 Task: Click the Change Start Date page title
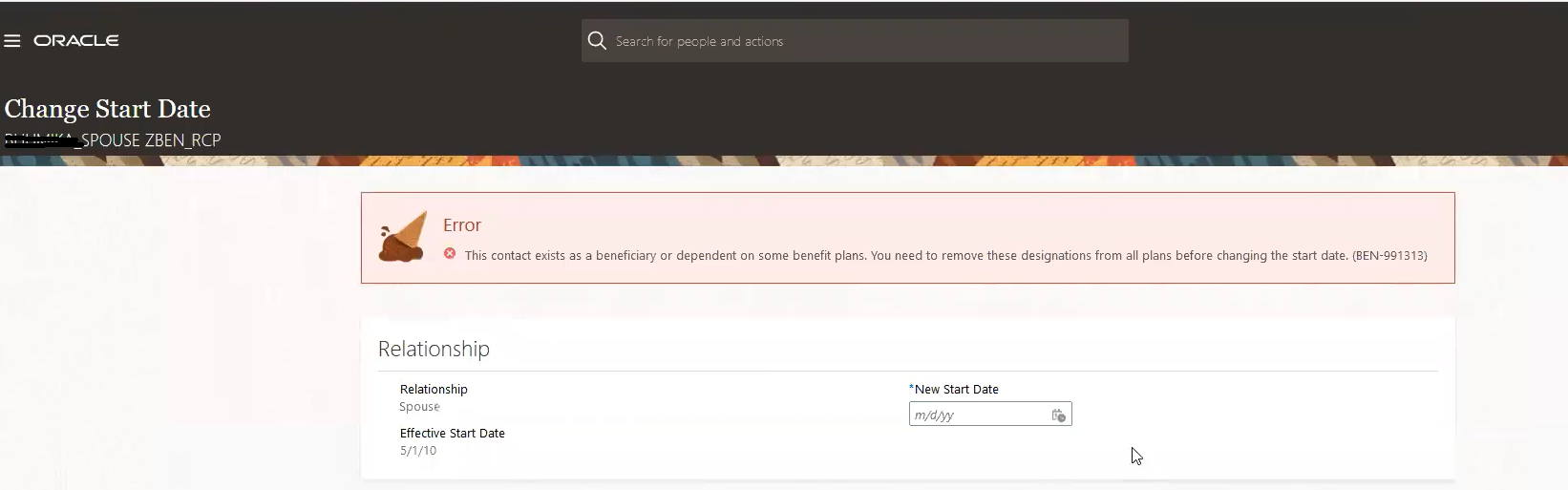[x=108, y=109]
